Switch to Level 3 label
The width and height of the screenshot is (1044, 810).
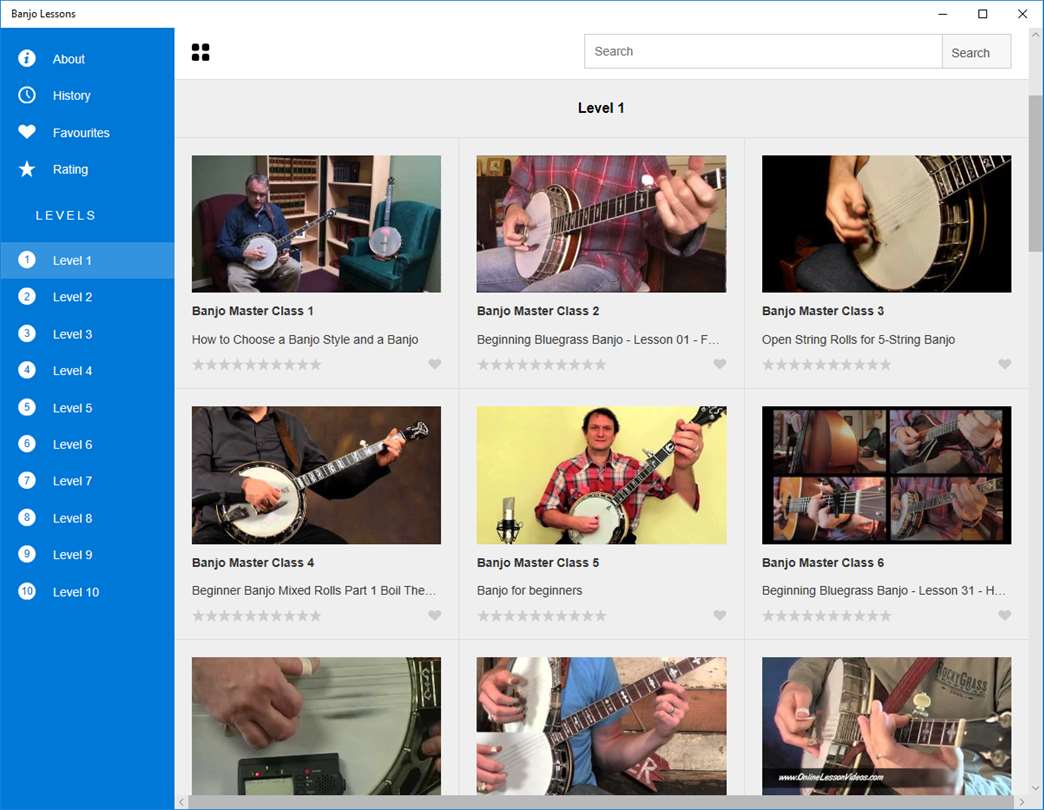73,334
